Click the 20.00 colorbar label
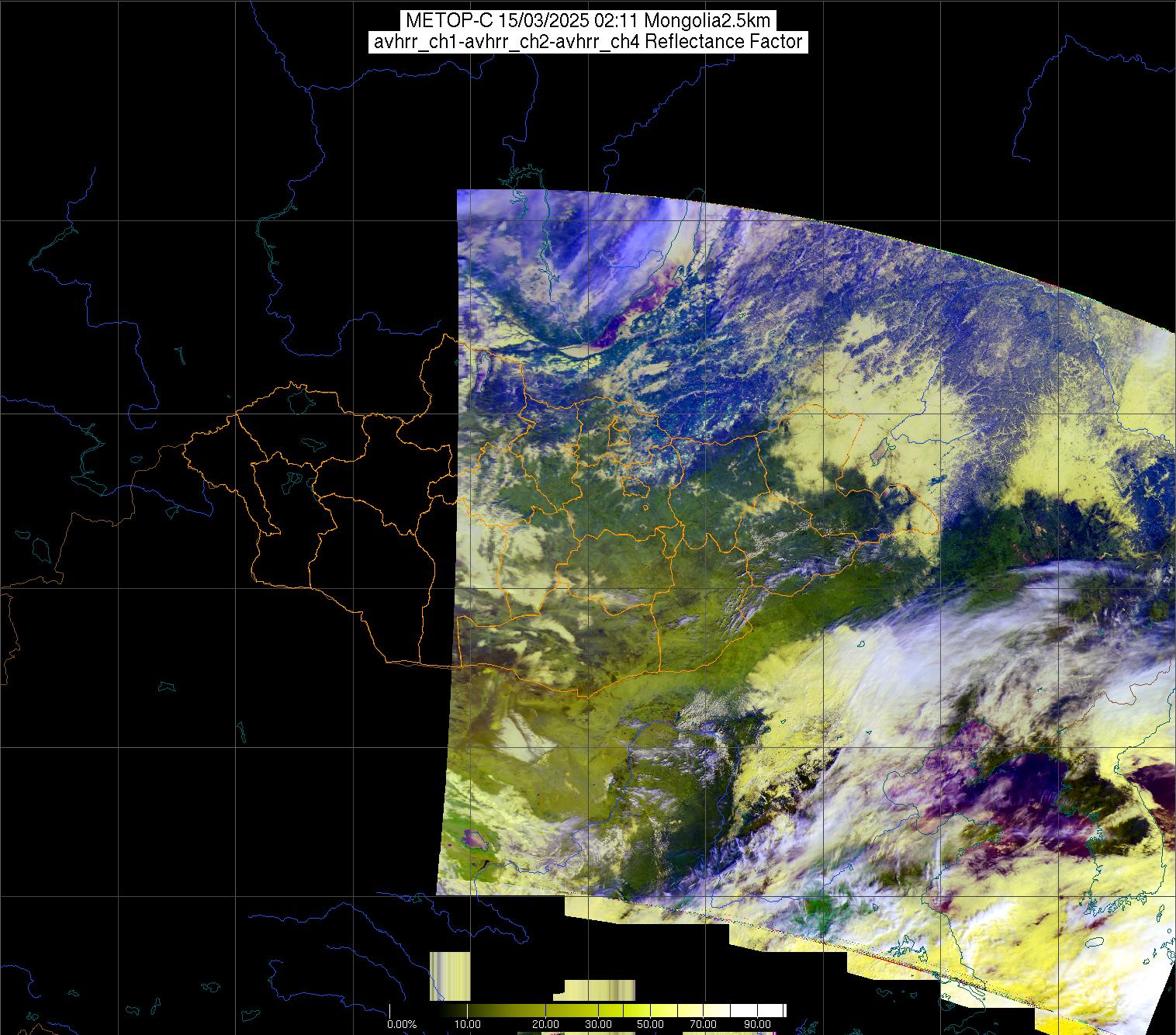This screenshot has height=1035, width=1176. (545, 1024)
